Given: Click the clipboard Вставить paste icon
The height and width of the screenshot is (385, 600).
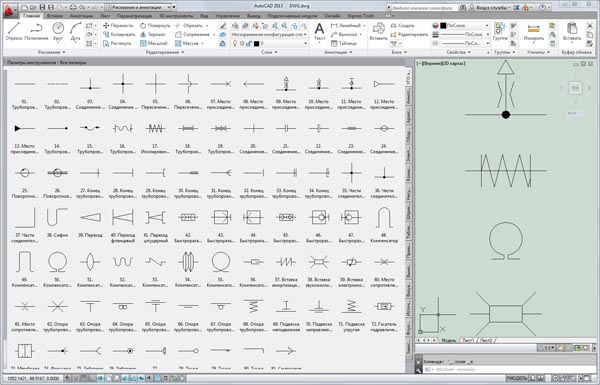Looking at the screenshot, I should pos(572,31).
